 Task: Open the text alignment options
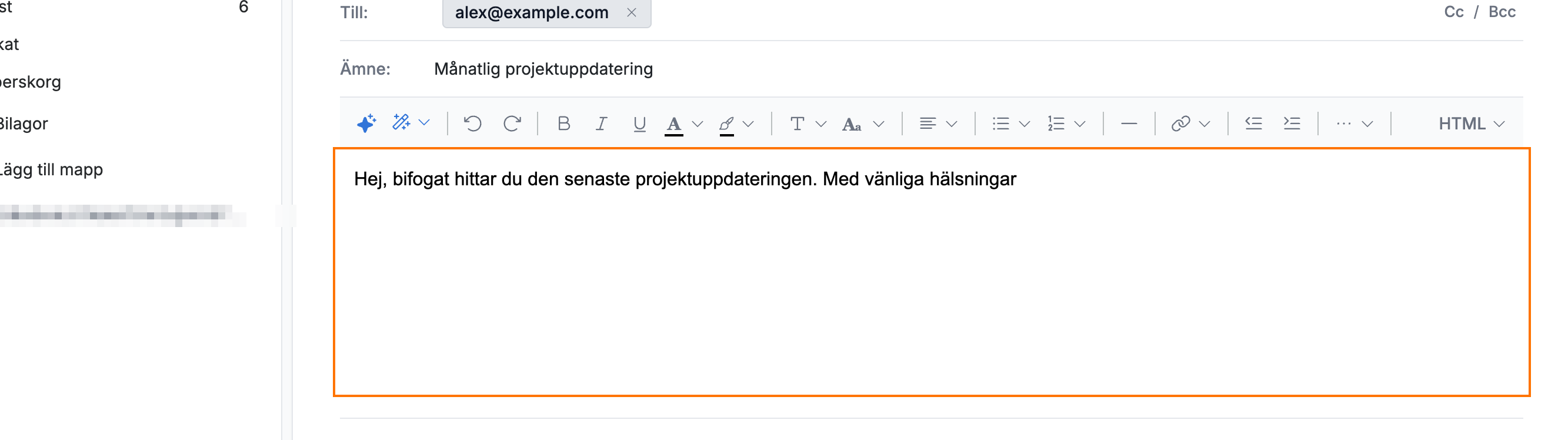[938, 124]
